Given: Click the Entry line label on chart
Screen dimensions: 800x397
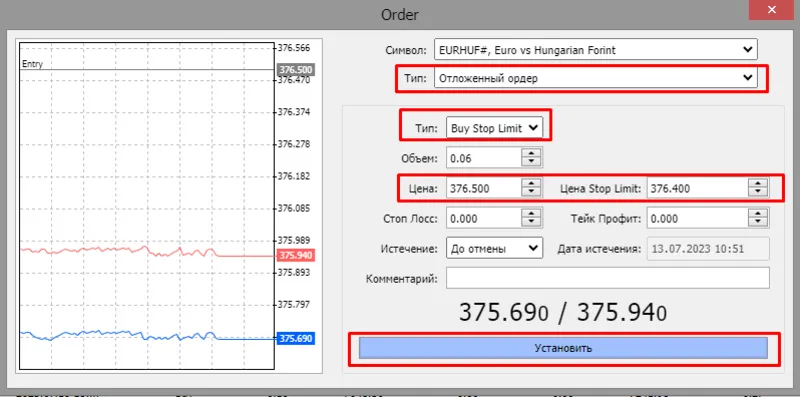Looking at the screenshot, I should click(x=32, y=64).
